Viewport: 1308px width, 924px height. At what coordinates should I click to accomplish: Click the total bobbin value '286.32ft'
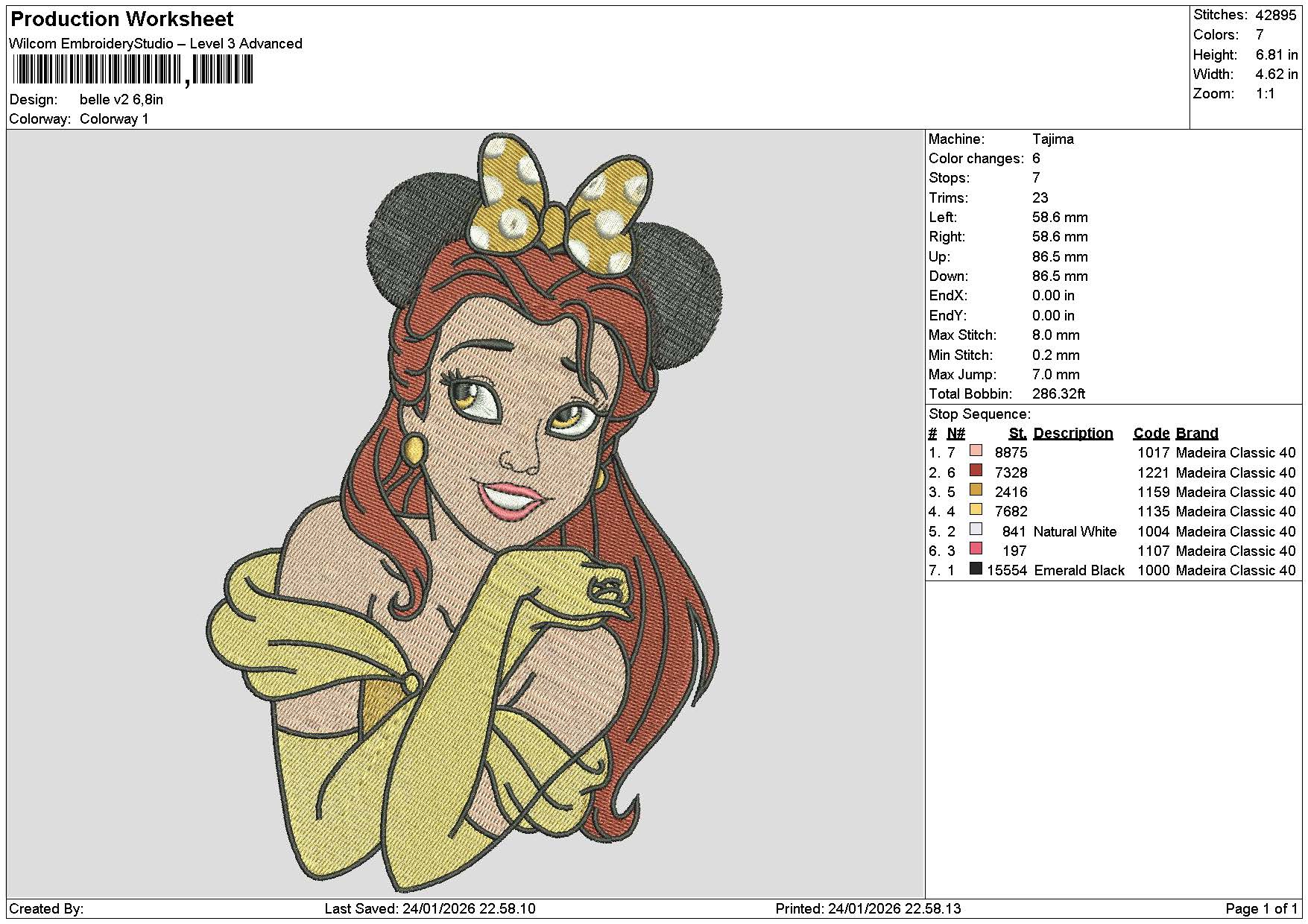pos(1059,393)
